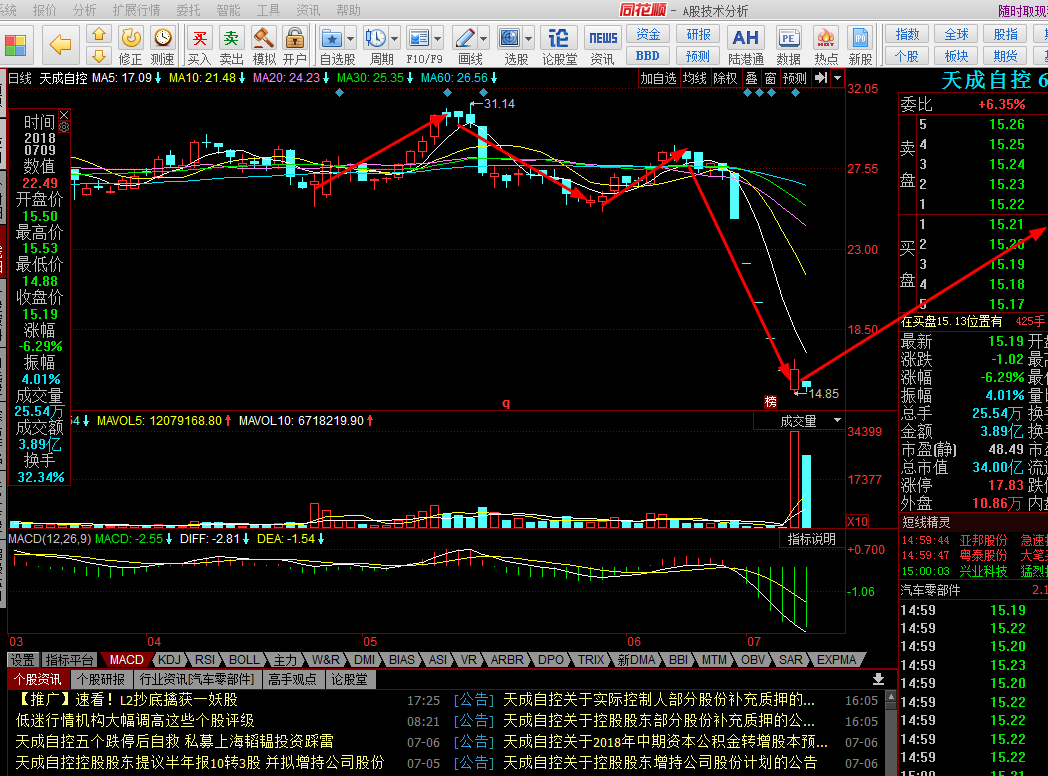This screenshot has height=776, width=1048.
Task: Click the colored grid home icon
Action: [x=15, y=45]
